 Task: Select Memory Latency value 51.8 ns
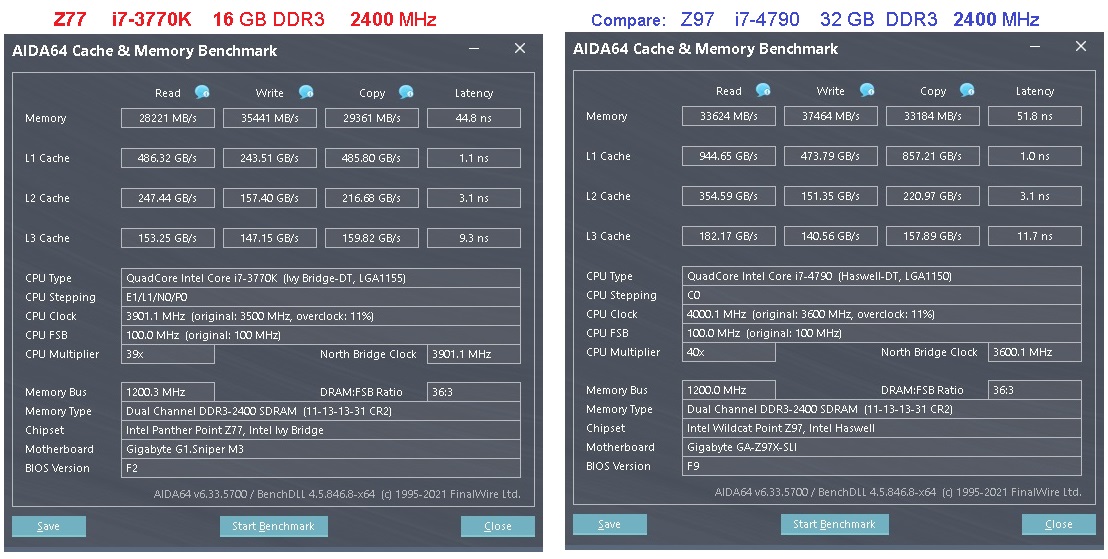click(x=1035, y=116)
